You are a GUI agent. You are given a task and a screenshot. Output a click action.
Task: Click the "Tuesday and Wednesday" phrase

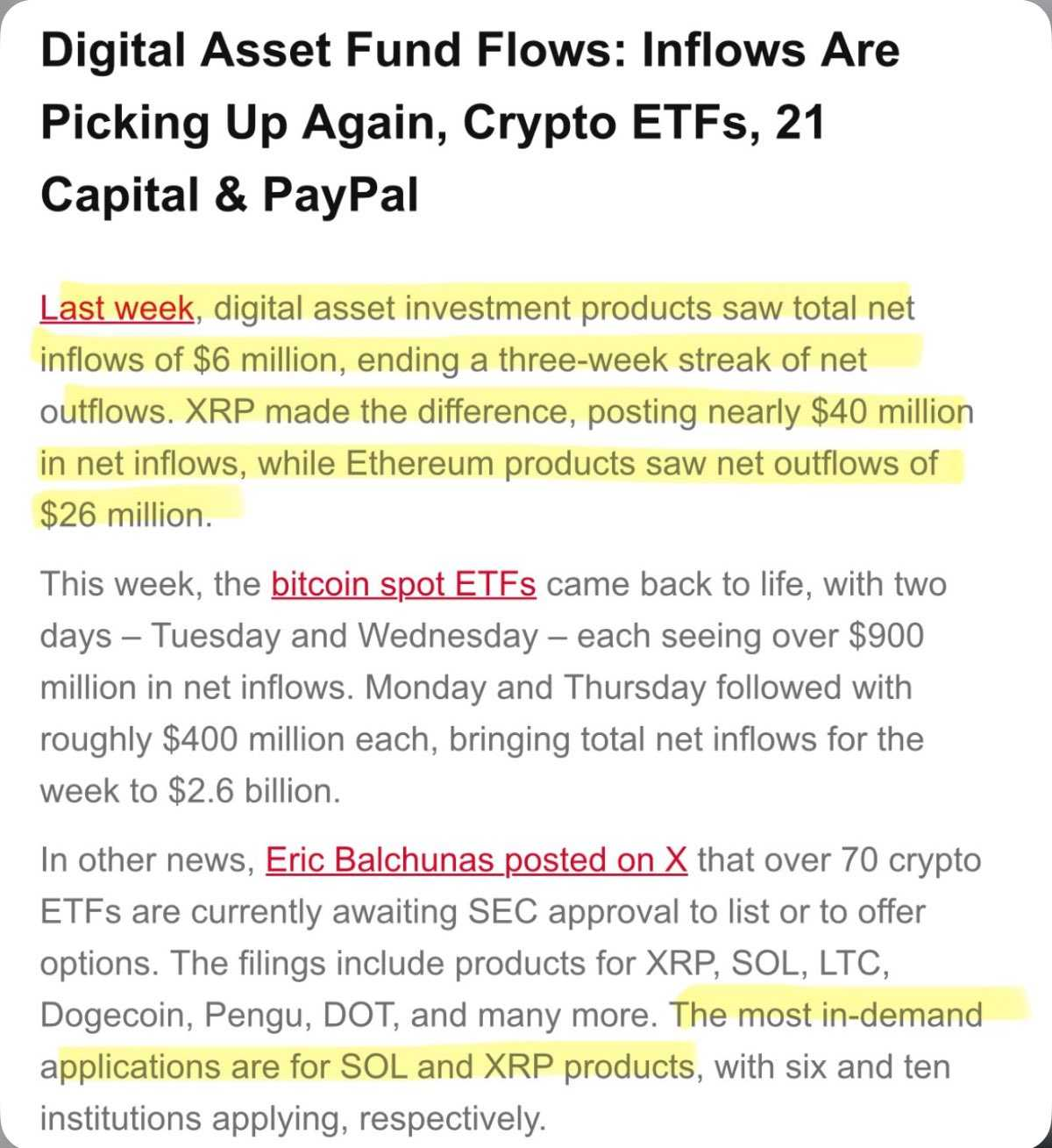click(345, 636)
